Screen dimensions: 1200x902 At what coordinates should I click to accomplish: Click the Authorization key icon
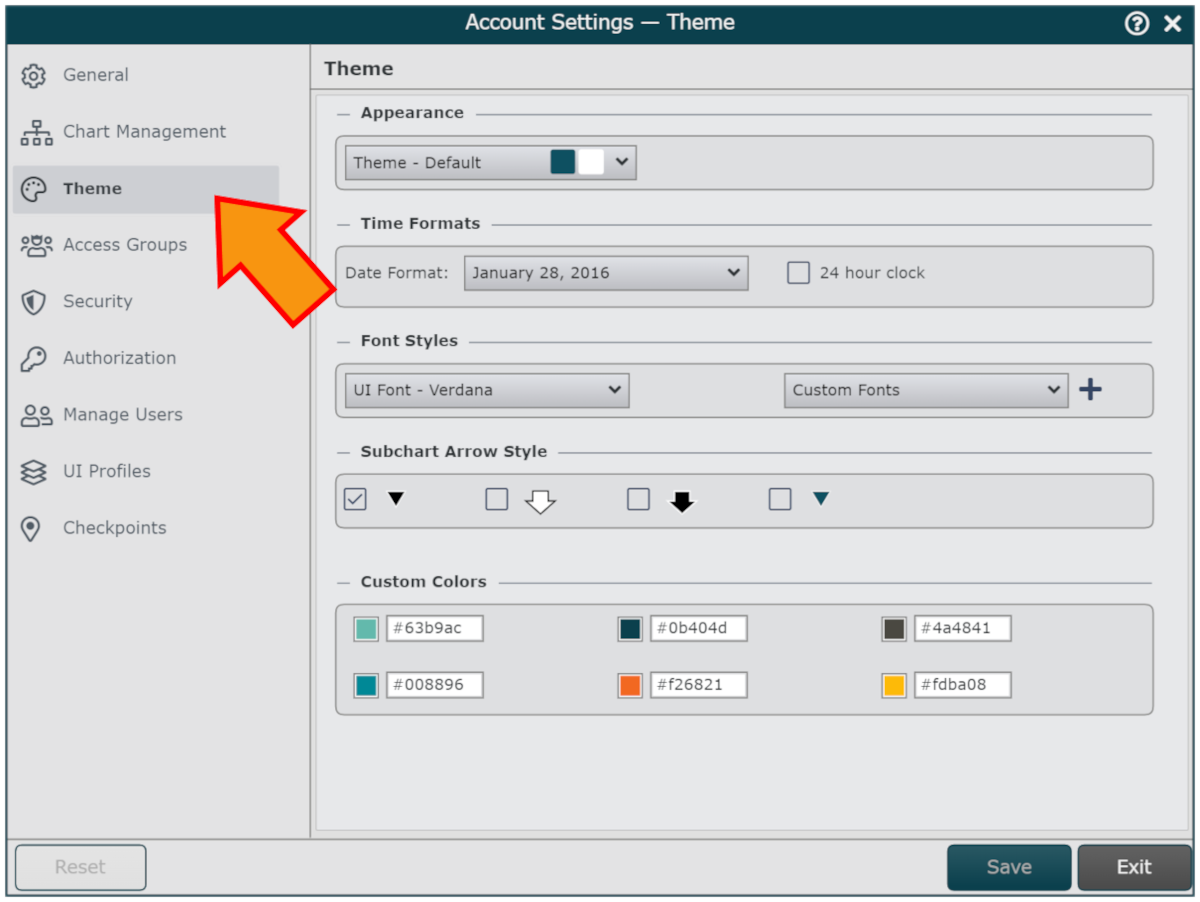point(34,359)
